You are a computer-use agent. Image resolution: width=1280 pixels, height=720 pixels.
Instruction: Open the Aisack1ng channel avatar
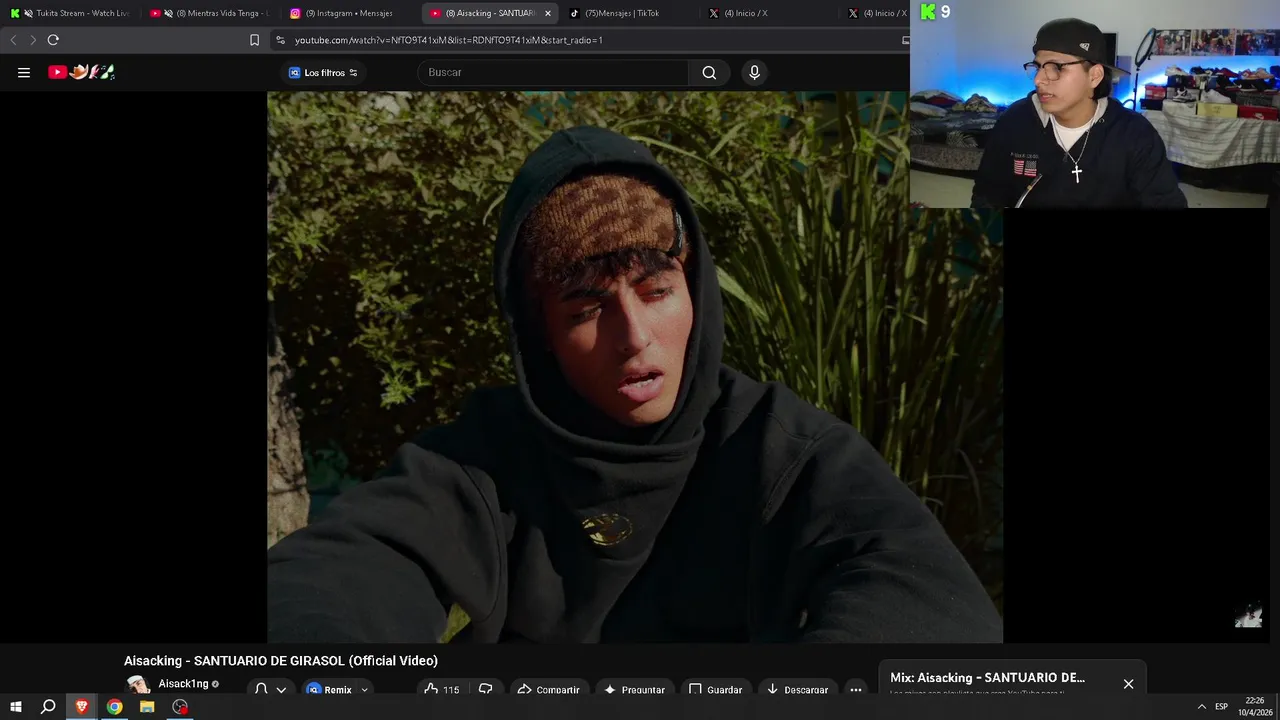tap(138, 685)
